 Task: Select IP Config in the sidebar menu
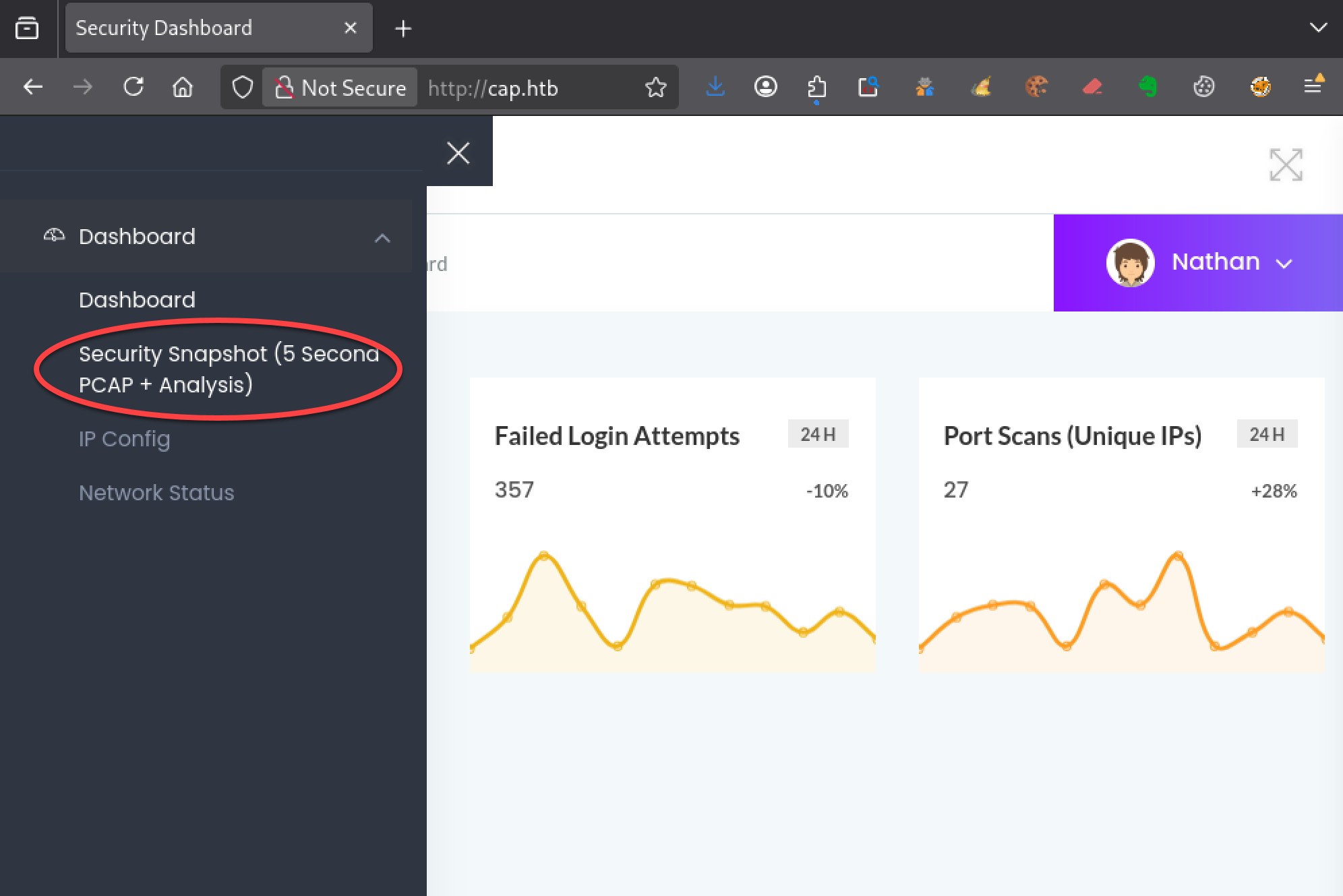click(124, 439)
